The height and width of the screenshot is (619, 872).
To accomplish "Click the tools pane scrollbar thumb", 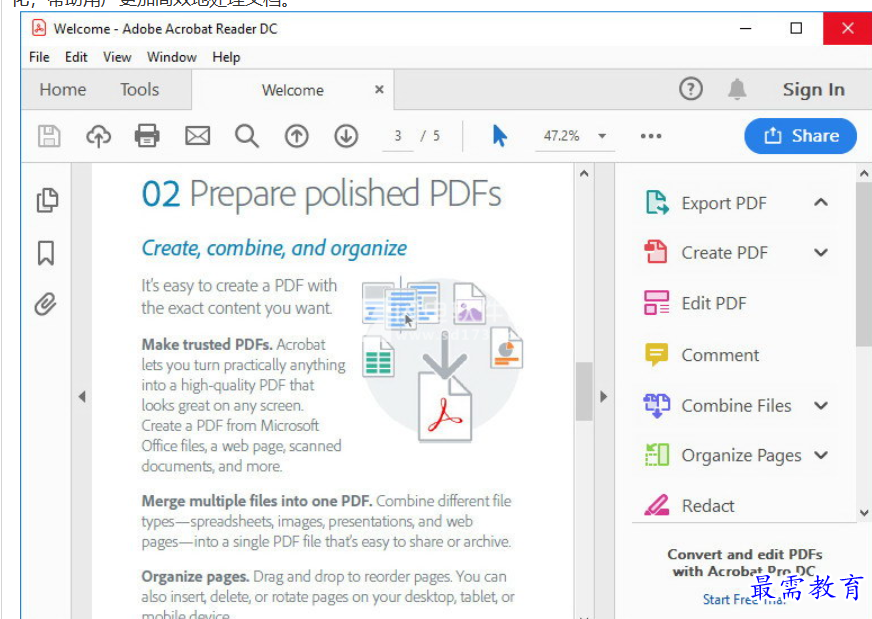I will click(864, 265).
